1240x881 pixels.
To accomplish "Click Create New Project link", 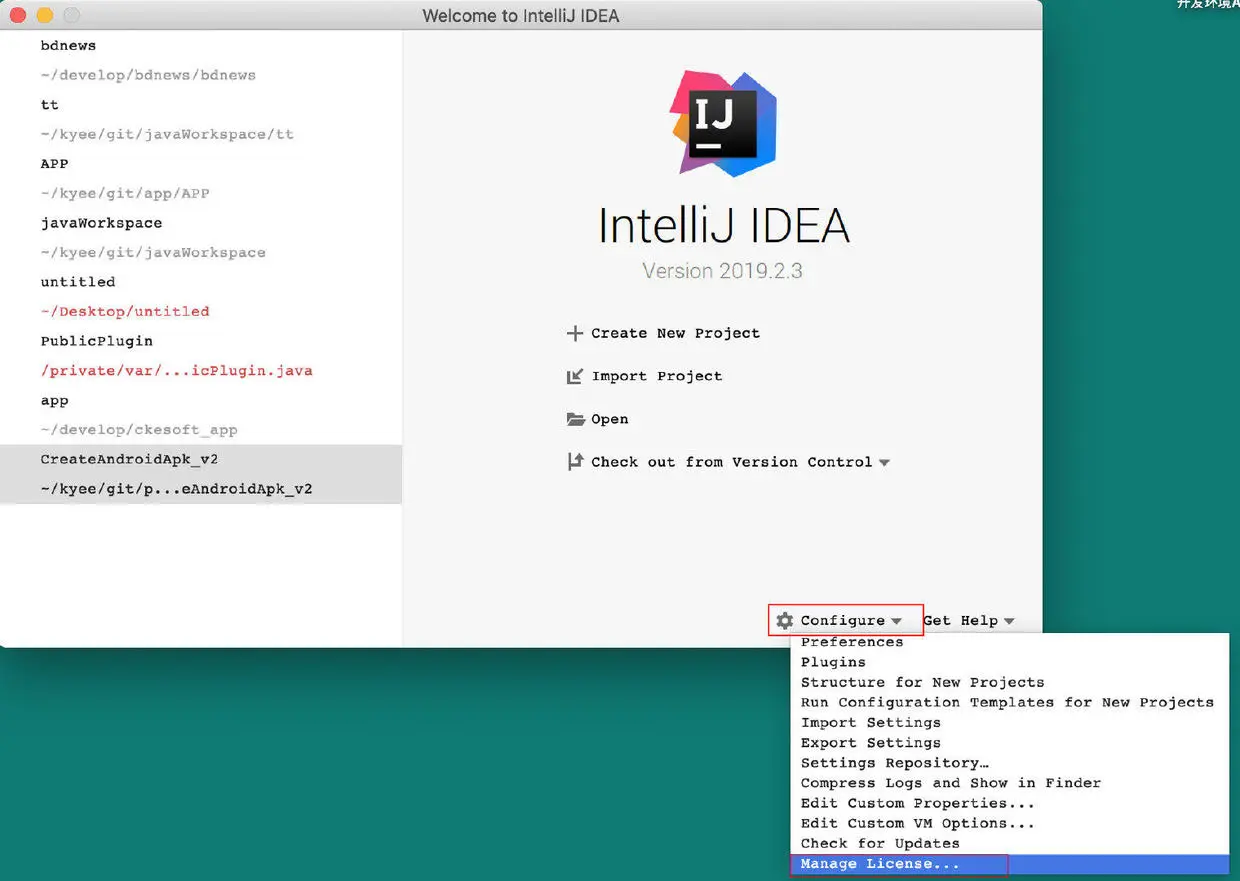I will tap(675, 333).
